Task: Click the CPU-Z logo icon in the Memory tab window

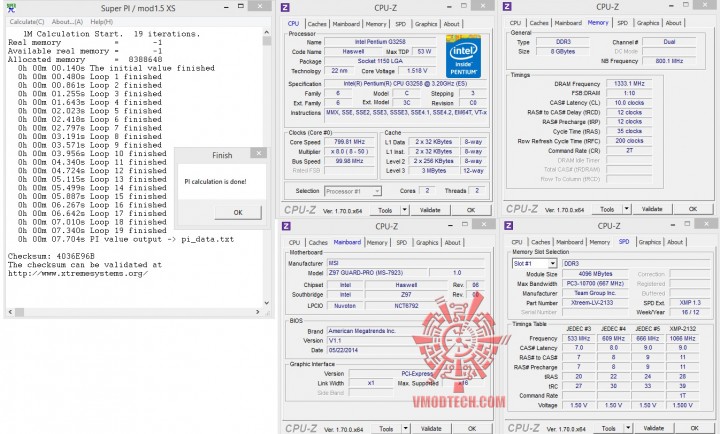Action: (507, 6)
